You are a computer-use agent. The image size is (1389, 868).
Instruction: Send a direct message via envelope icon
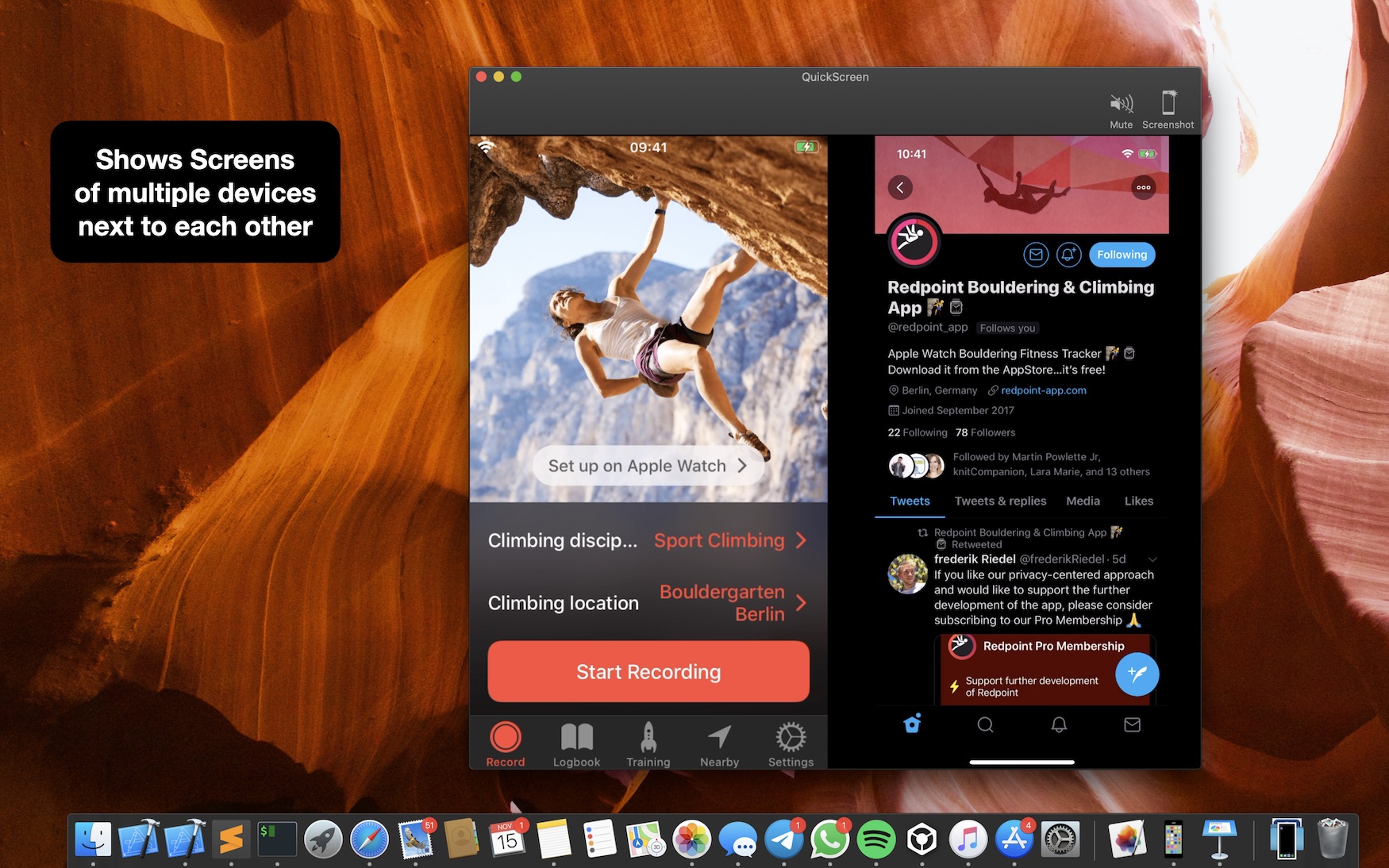click(1036, 255)
